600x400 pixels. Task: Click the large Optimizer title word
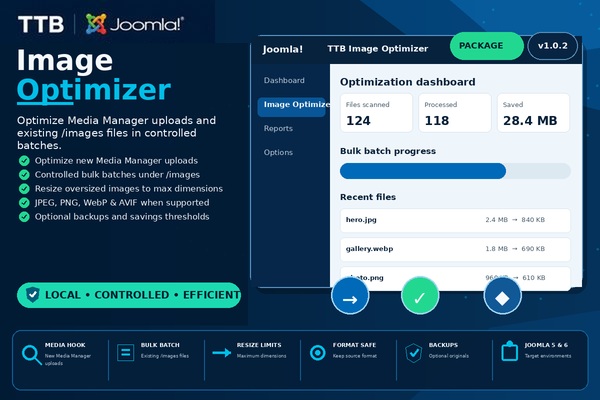click(94, 91)
